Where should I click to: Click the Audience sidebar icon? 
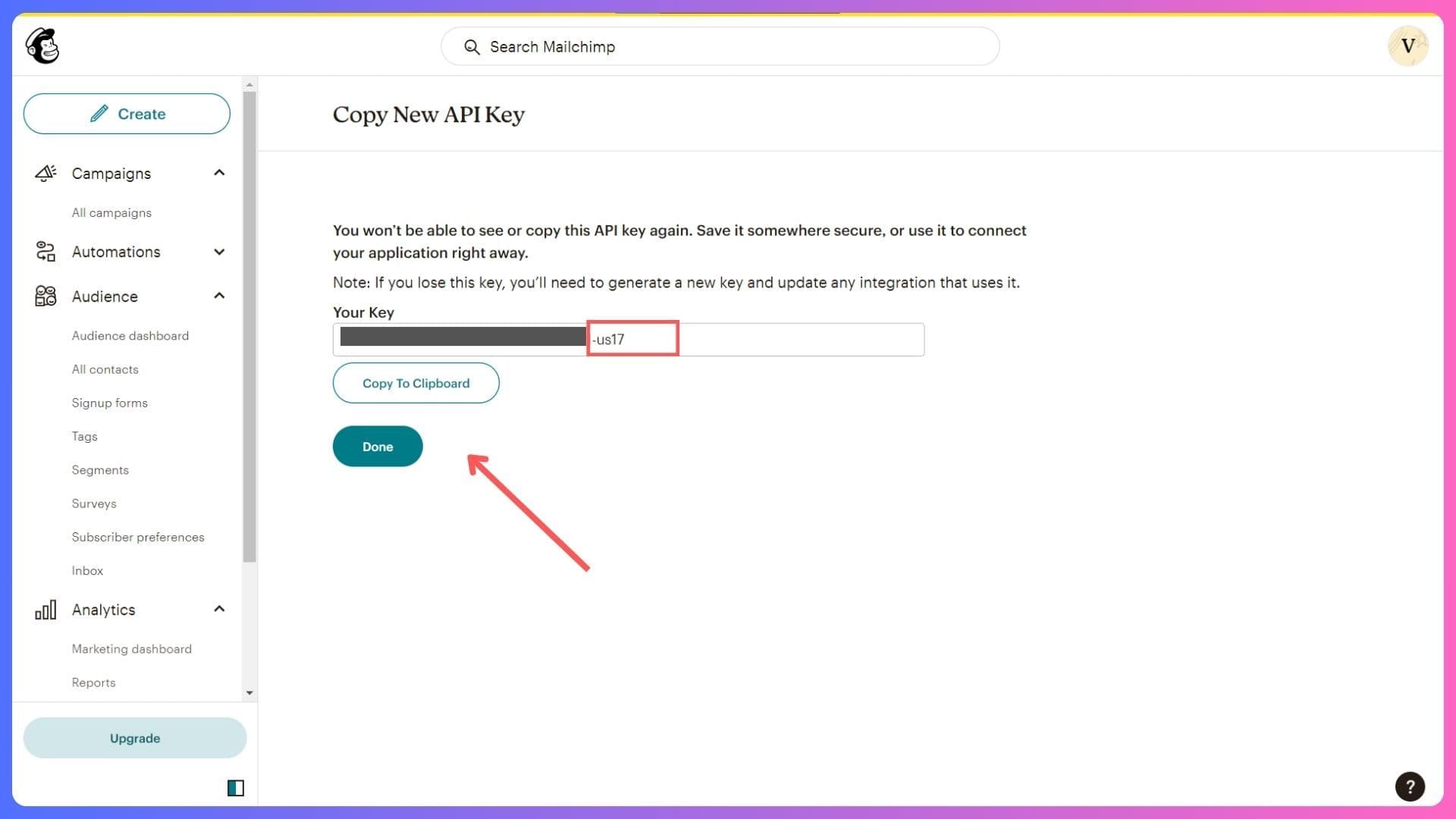pyautogui.click(x=45, y=296)
